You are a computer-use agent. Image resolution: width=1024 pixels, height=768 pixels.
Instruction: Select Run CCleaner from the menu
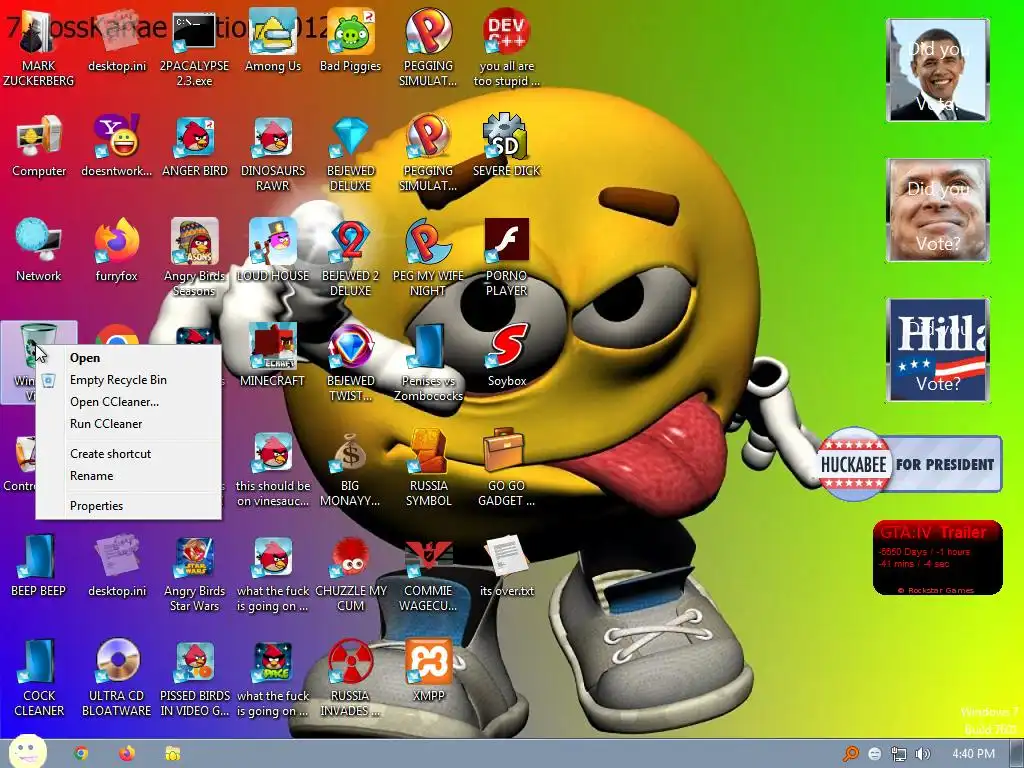[x=129, y=424]
